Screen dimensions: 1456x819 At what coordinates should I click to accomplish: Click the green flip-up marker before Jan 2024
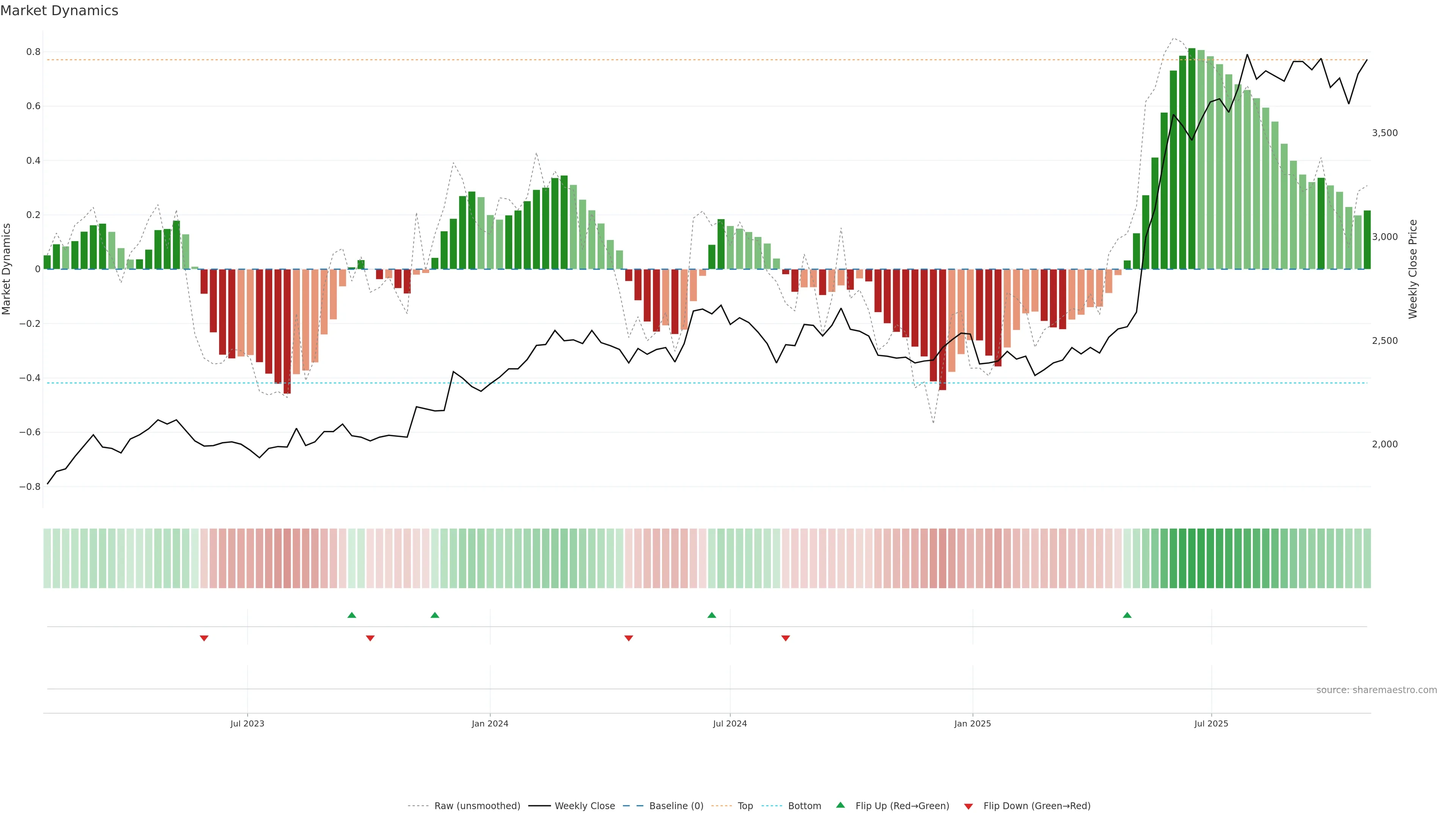(435, 615)
